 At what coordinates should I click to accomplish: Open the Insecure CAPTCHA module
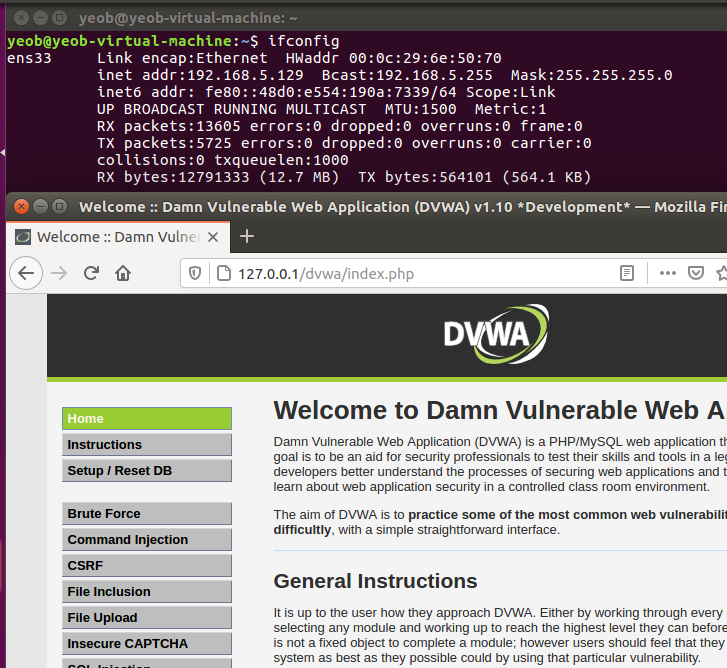click(147, 643)
